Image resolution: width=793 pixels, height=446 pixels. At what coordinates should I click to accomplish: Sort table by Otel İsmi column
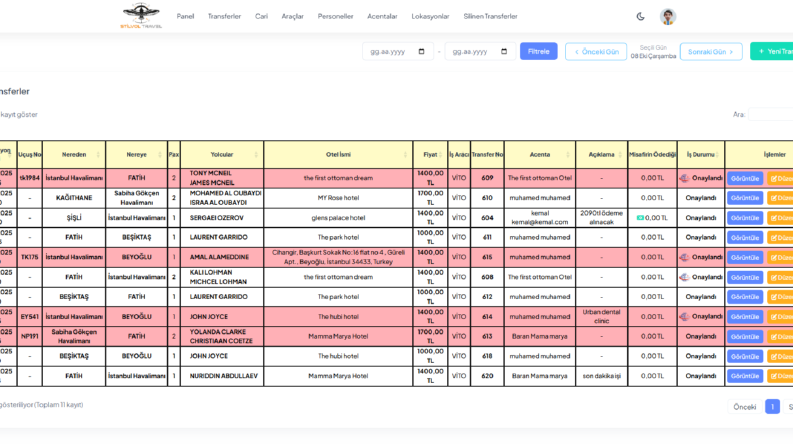338,155
